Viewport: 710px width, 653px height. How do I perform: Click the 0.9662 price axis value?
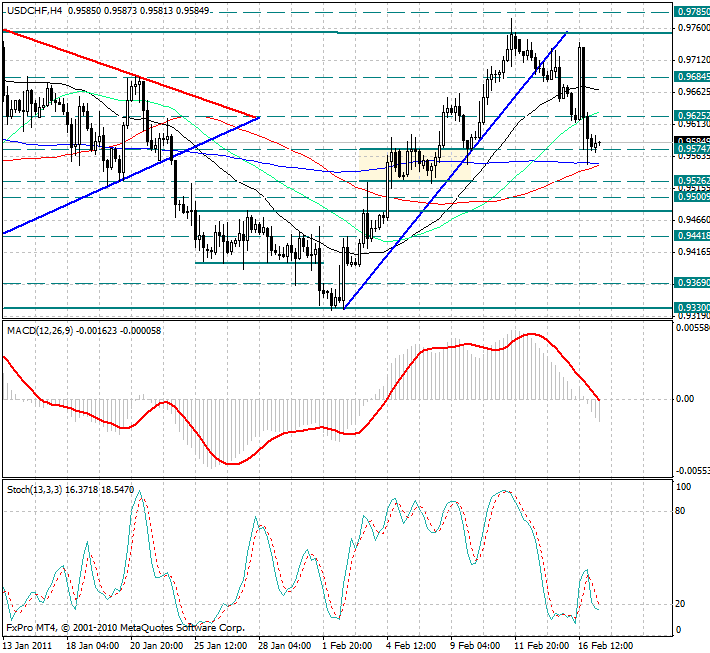[693, 92]
